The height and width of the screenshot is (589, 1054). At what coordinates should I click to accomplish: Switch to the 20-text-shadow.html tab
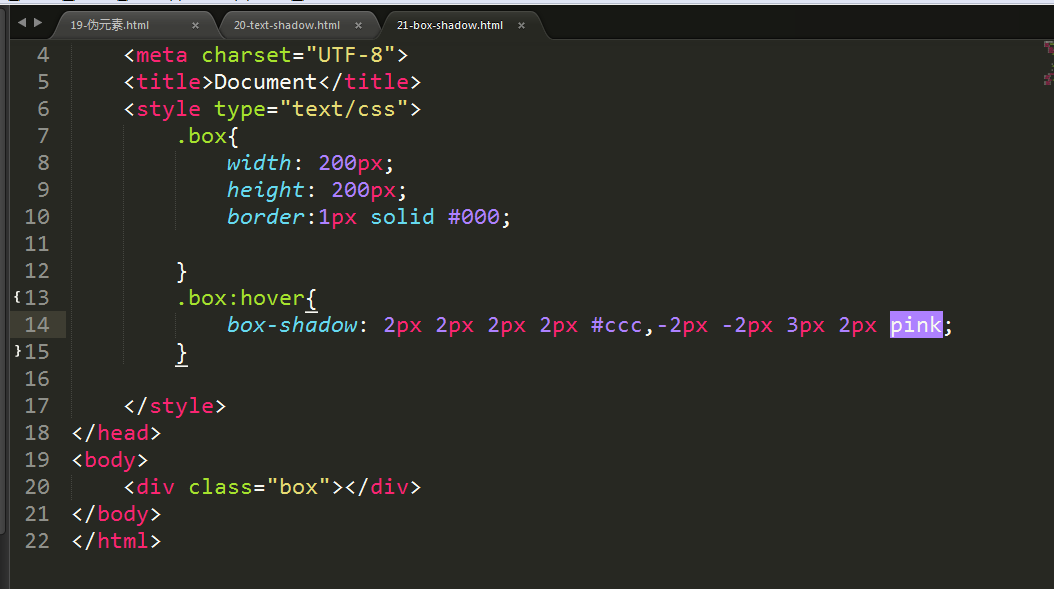[287, 25]
